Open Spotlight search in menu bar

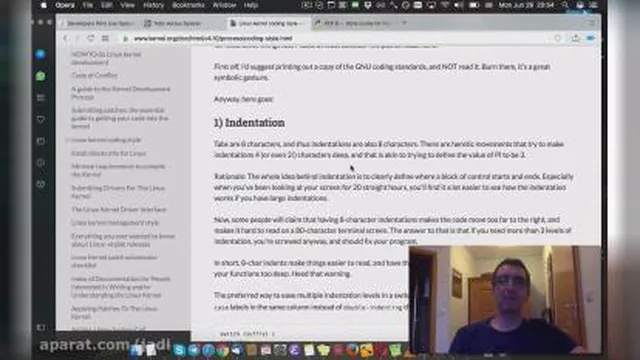point(565,5)
